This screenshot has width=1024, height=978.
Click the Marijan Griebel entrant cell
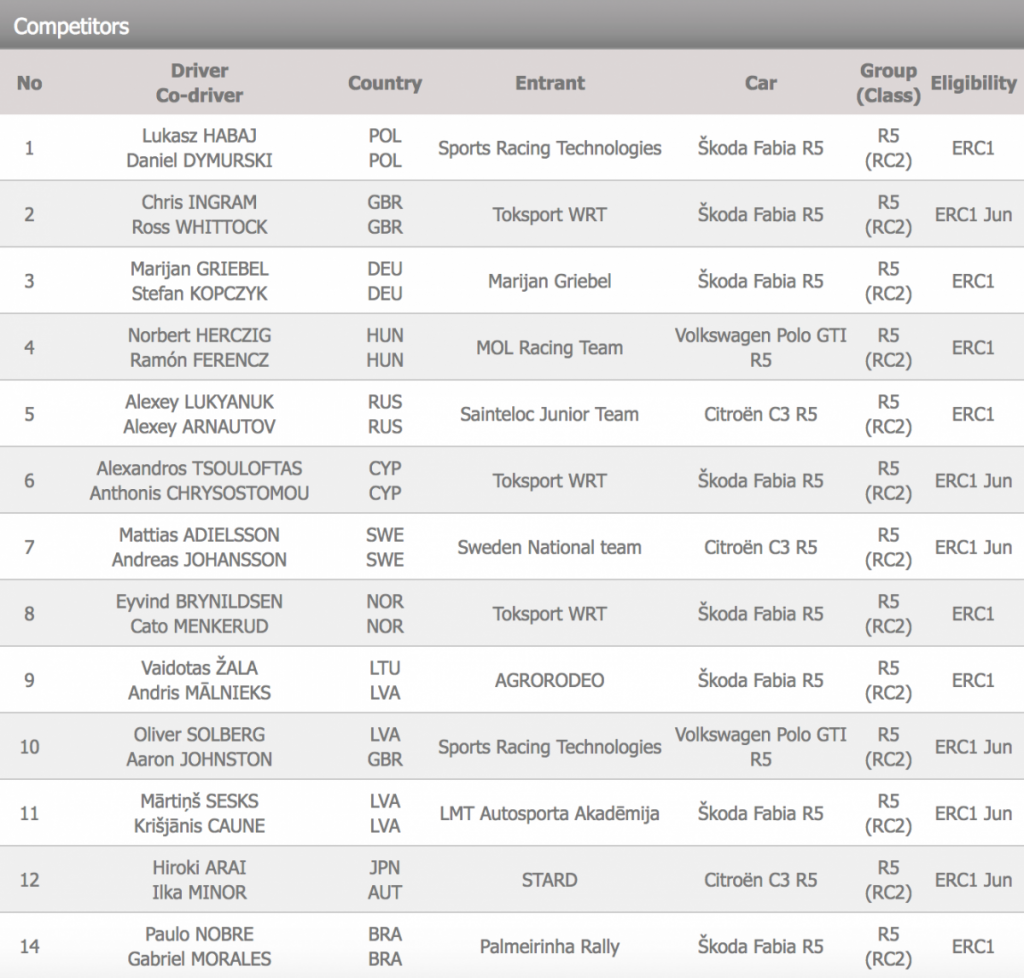[549, 281]
